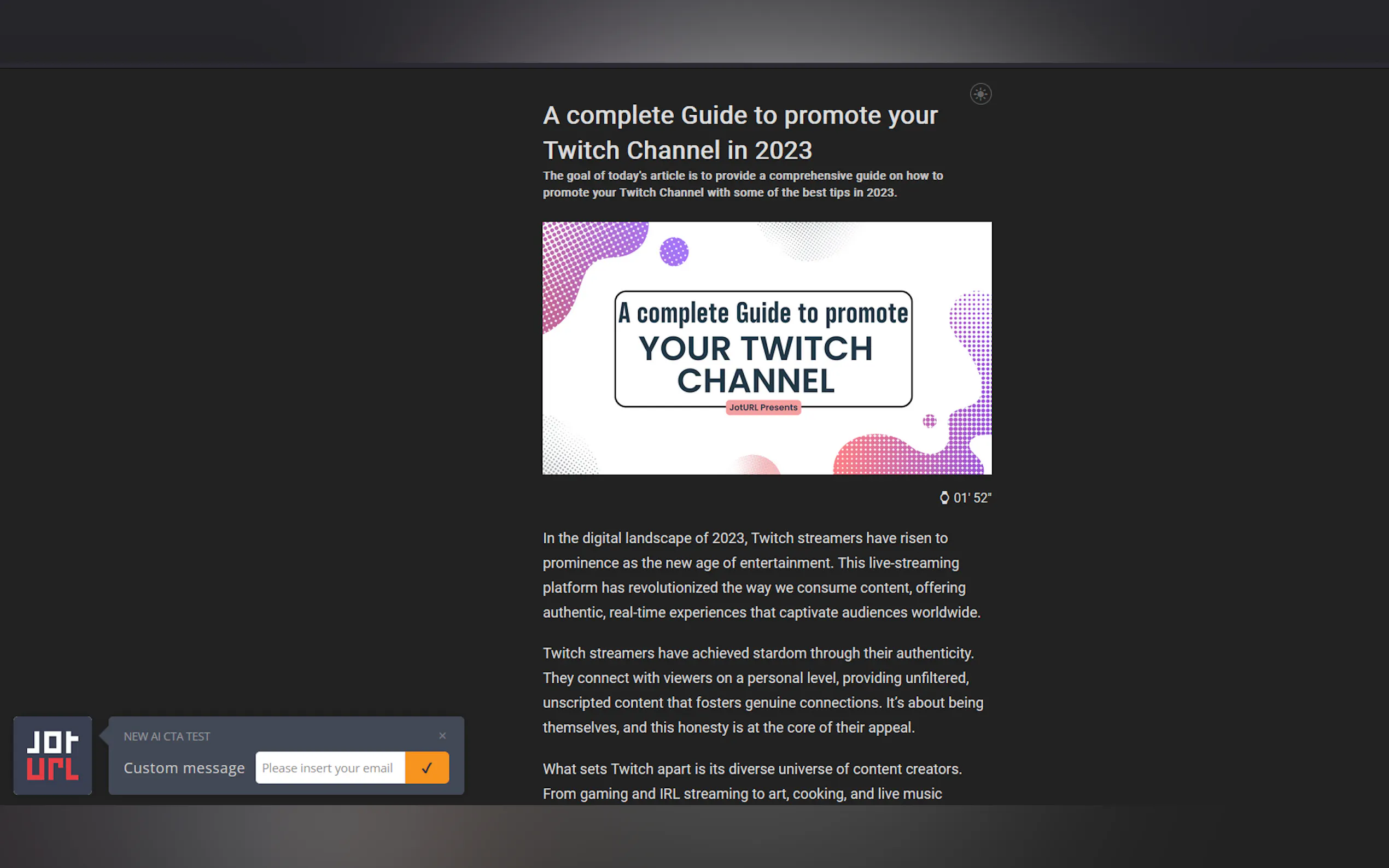
Task: Click paragraph starting 'In the digital landscape'
Action: click(761, 575)
